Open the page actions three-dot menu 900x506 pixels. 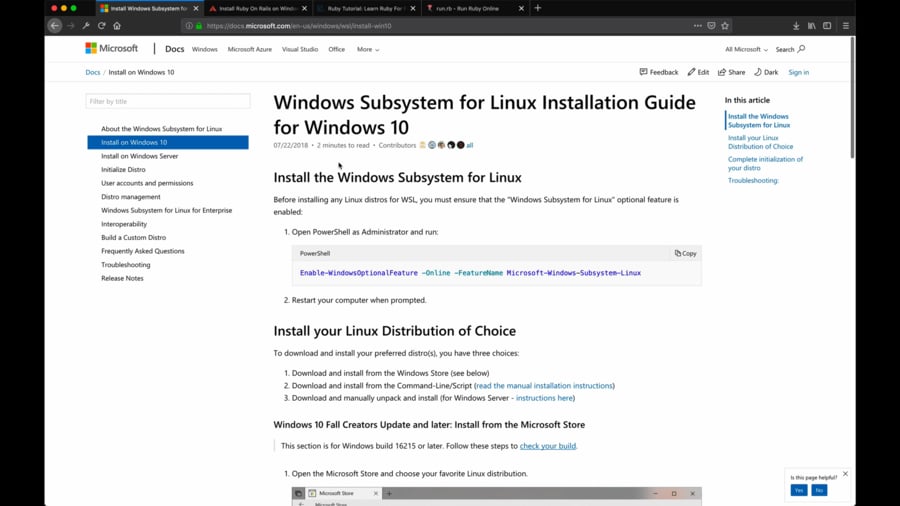(697, 26)
